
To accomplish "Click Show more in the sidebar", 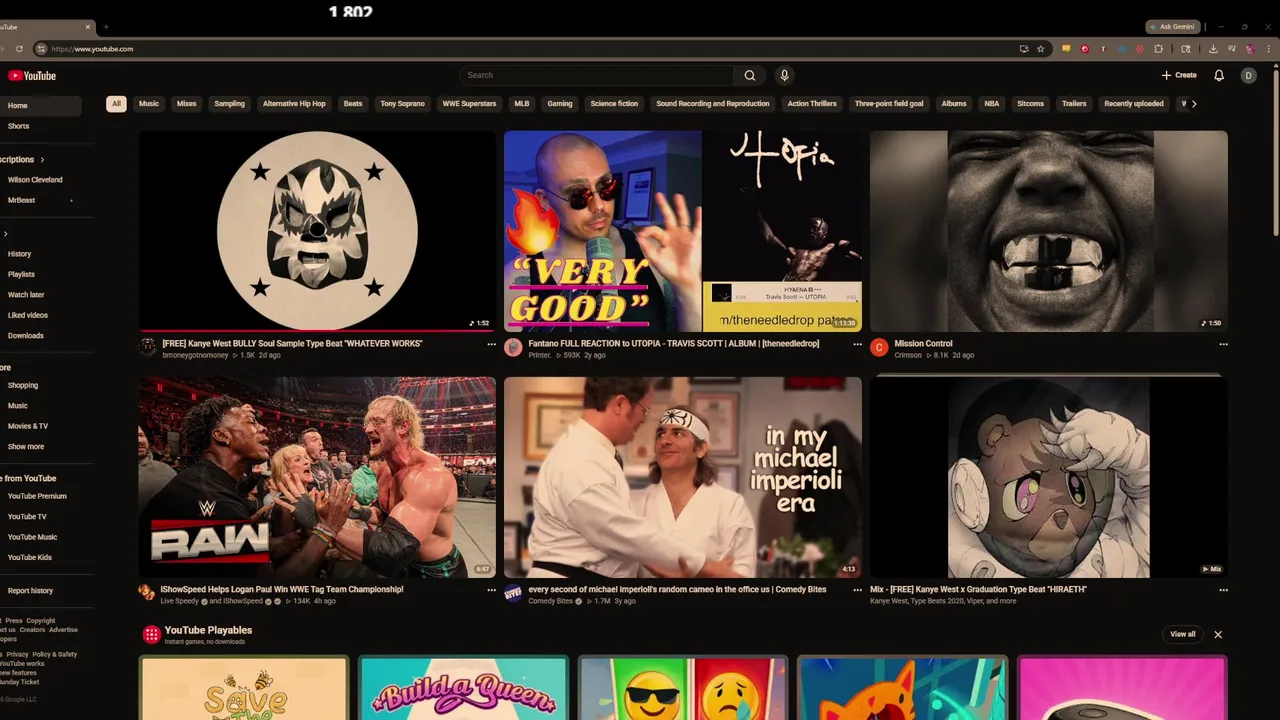I will (26, 447).
